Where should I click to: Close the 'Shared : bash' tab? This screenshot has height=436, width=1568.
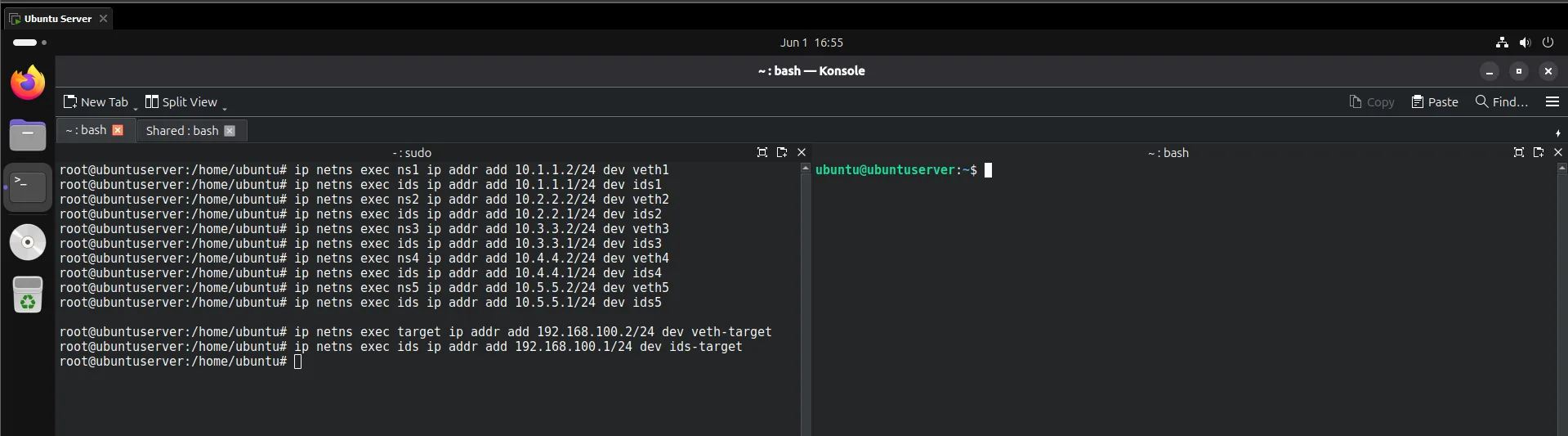[x=230, y=131]
